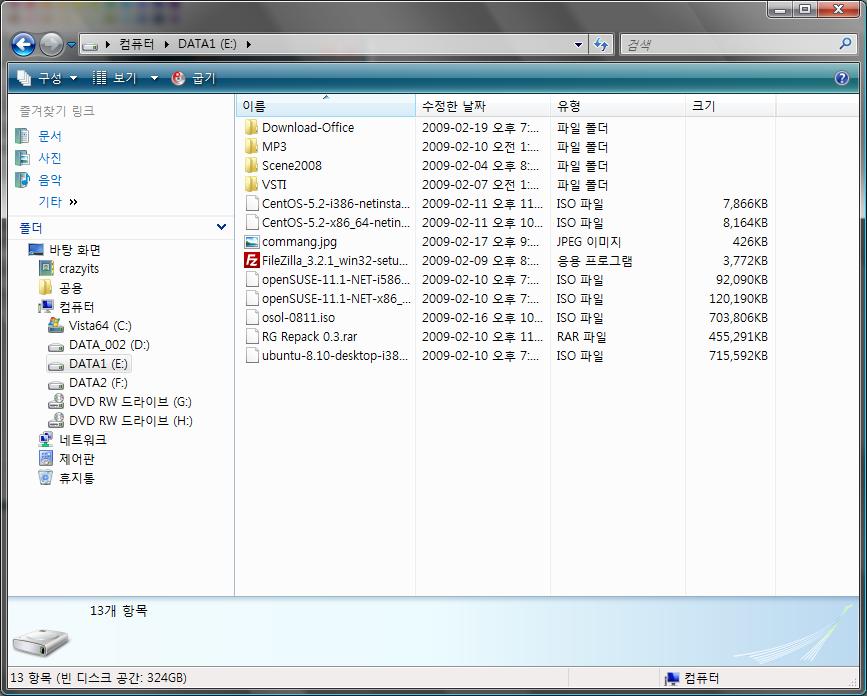Select CentOS-5.2-x86_64-netin file icon

252,222
